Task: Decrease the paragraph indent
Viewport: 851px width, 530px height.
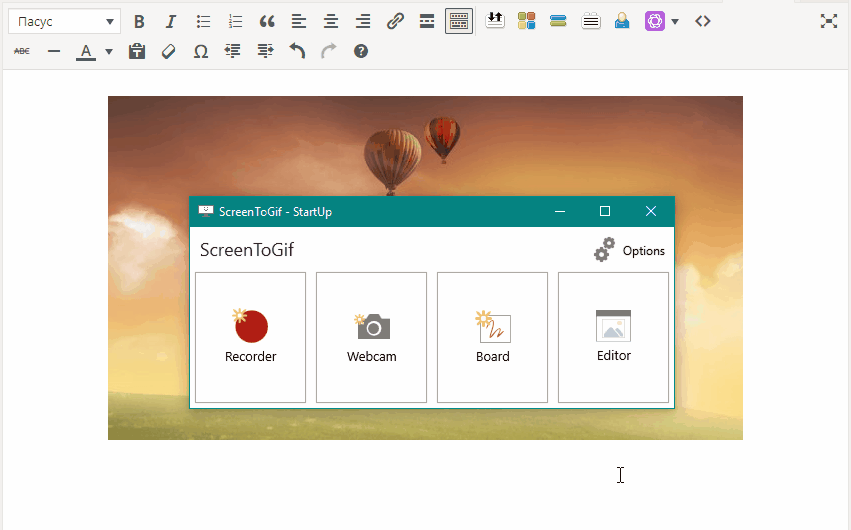Action: (x=233, y=52)
